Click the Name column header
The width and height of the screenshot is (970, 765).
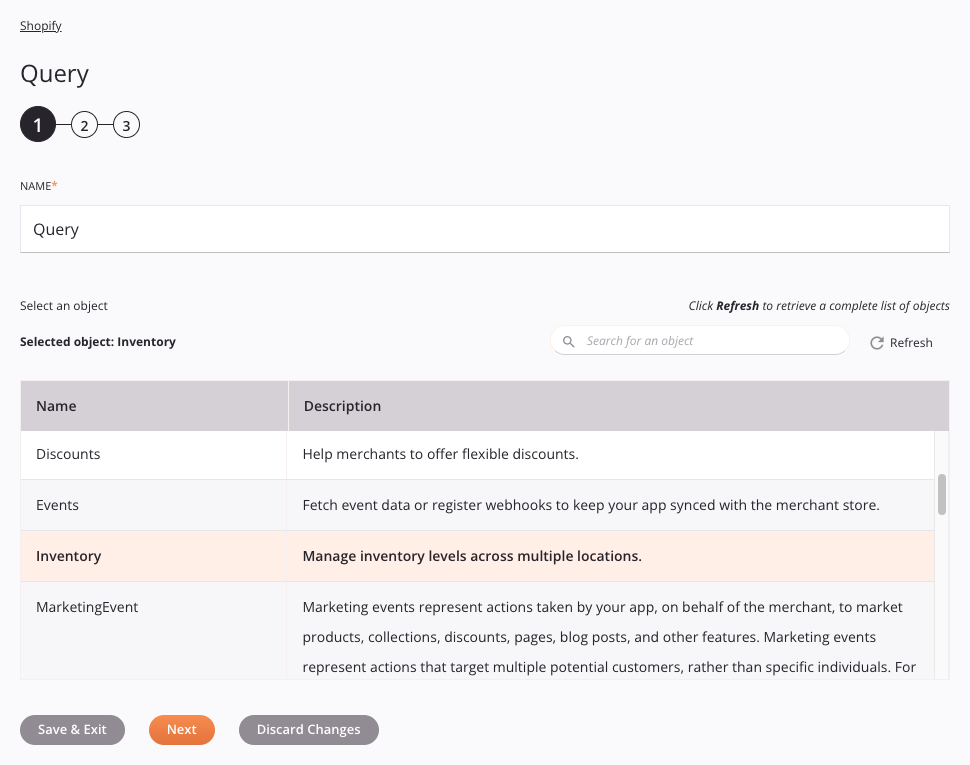point(56,406)
